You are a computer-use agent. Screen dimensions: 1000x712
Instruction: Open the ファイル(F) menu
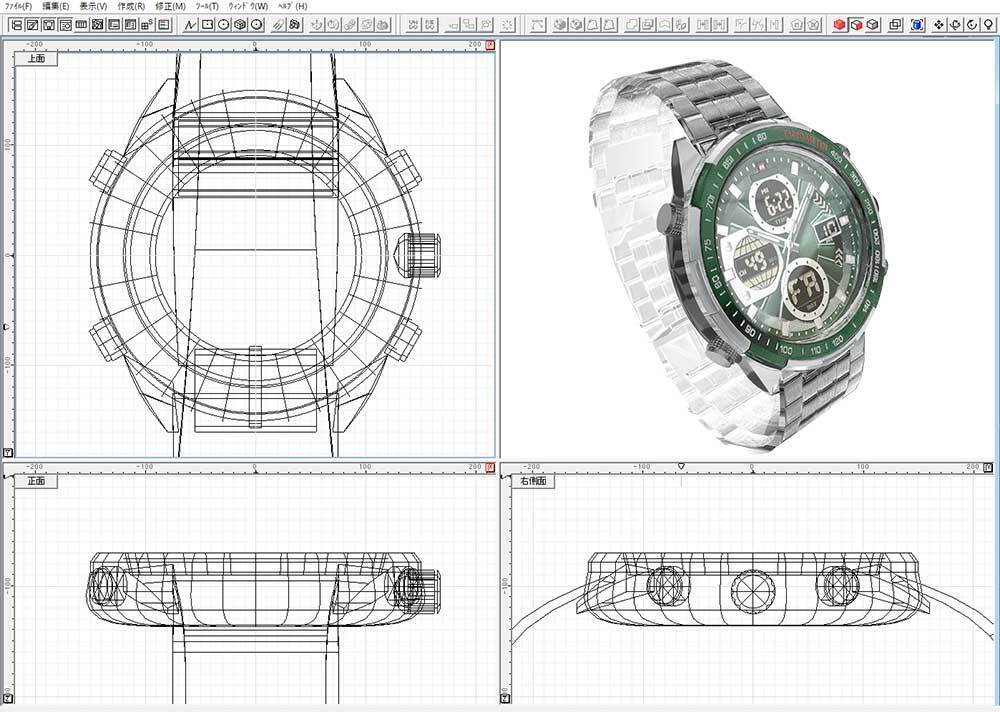18,6
